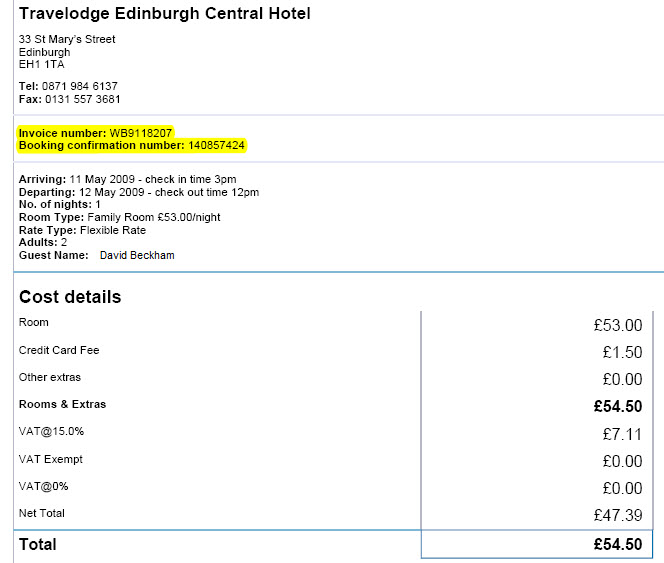Click the 33 St Mary's Street address line

tap(67, 39)
